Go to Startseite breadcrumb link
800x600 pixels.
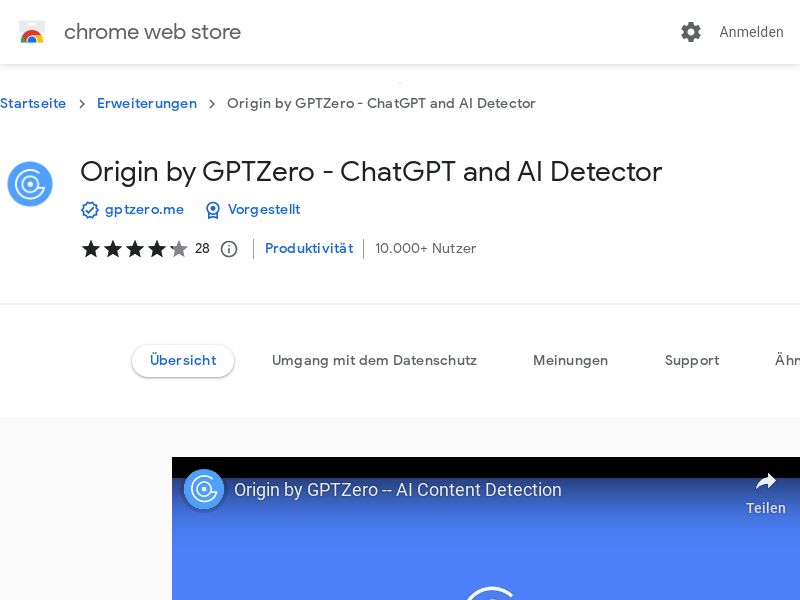coord(33,104)
